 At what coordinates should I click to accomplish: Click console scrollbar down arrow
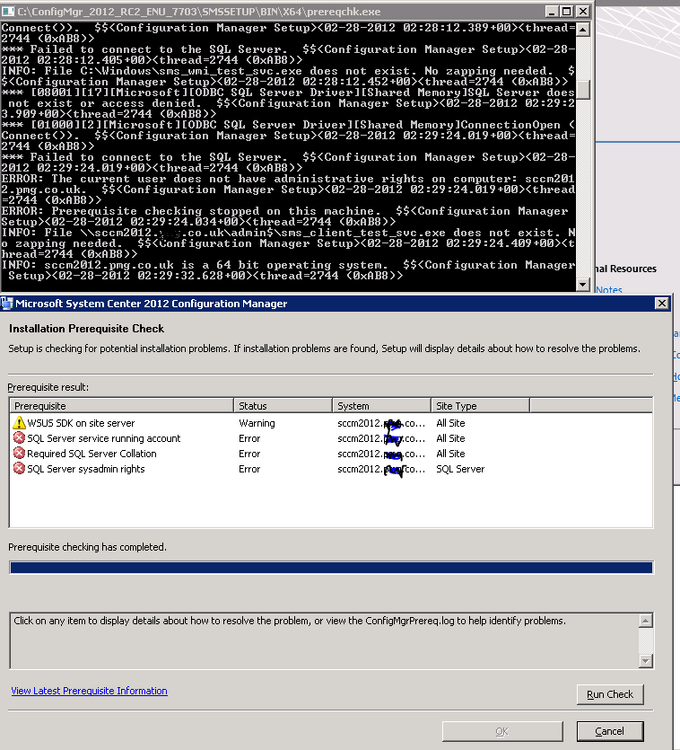point(582,284)
